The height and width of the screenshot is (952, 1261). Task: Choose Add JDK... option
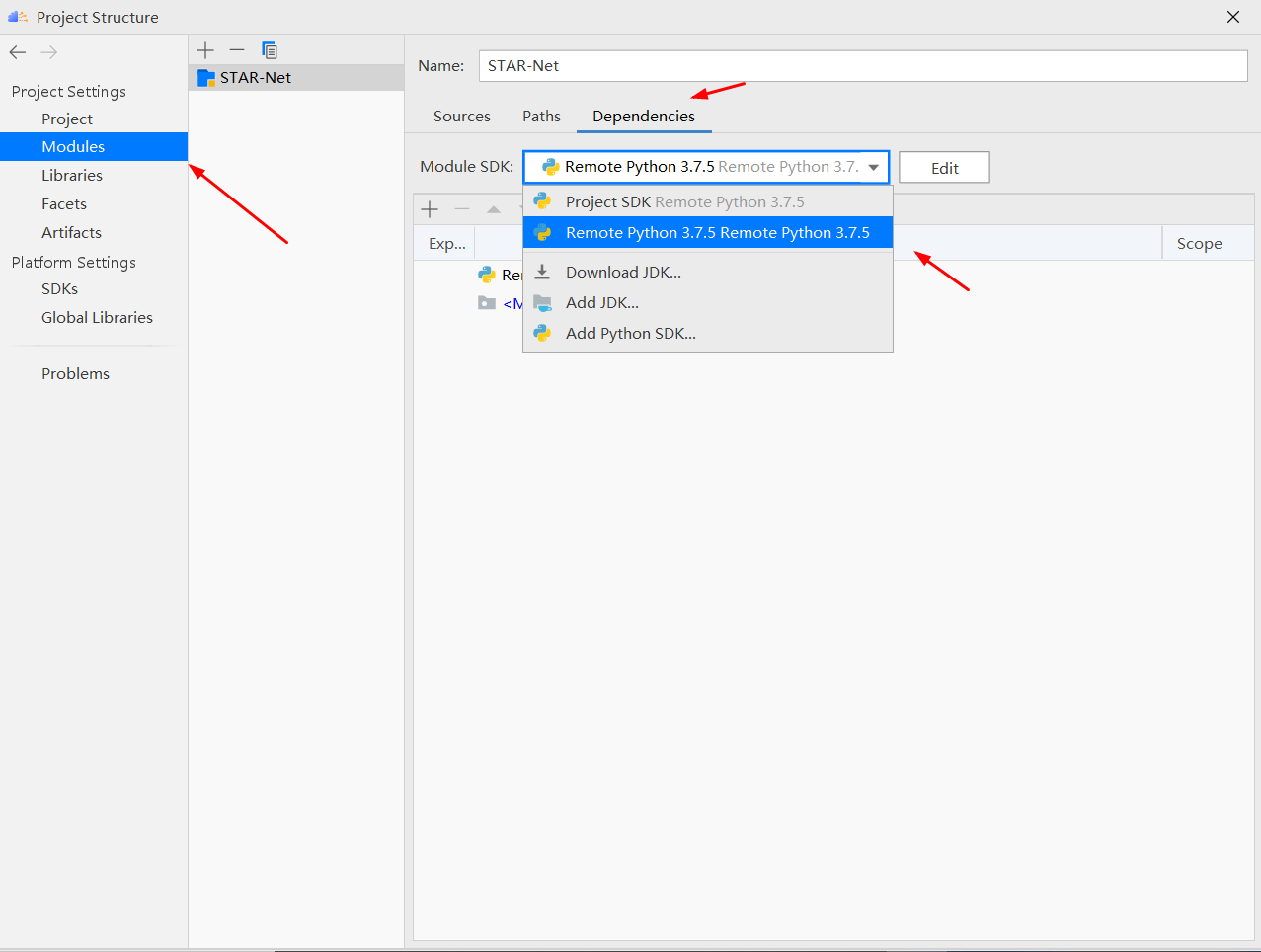pos(708,302)
